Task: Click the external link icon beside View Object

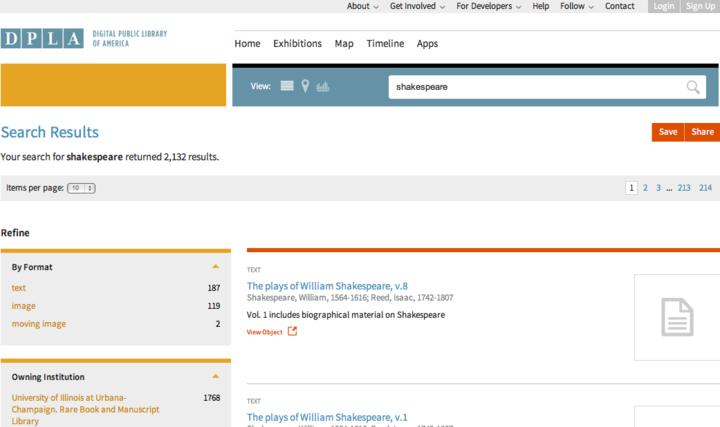Action: (x=292, y=331)
